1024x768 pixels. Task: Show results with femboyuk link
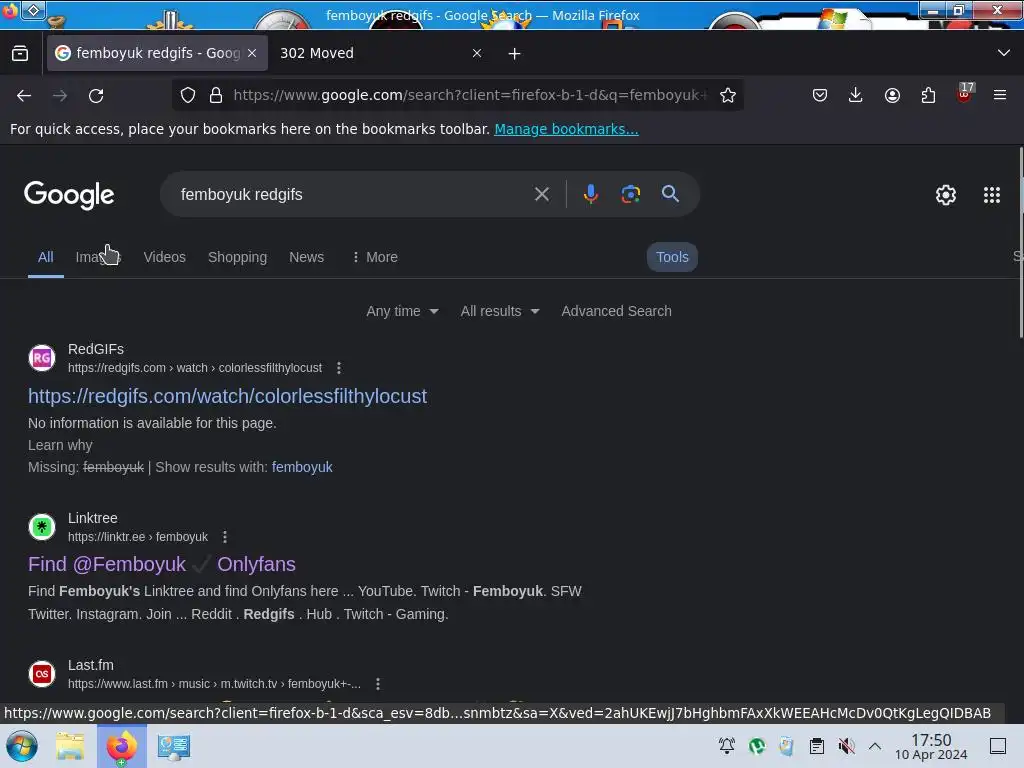coord(302,468)
